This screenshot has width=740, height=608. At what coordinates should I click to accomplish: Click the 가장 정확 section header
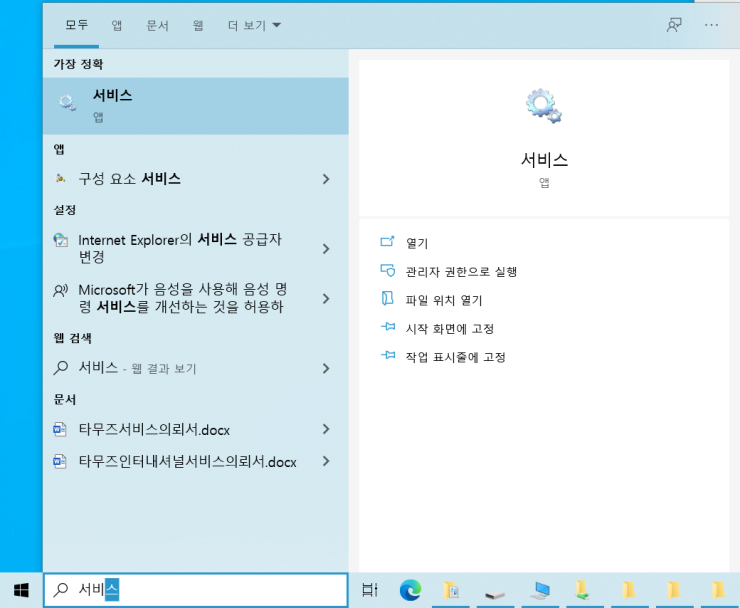(x=78, y=64)
